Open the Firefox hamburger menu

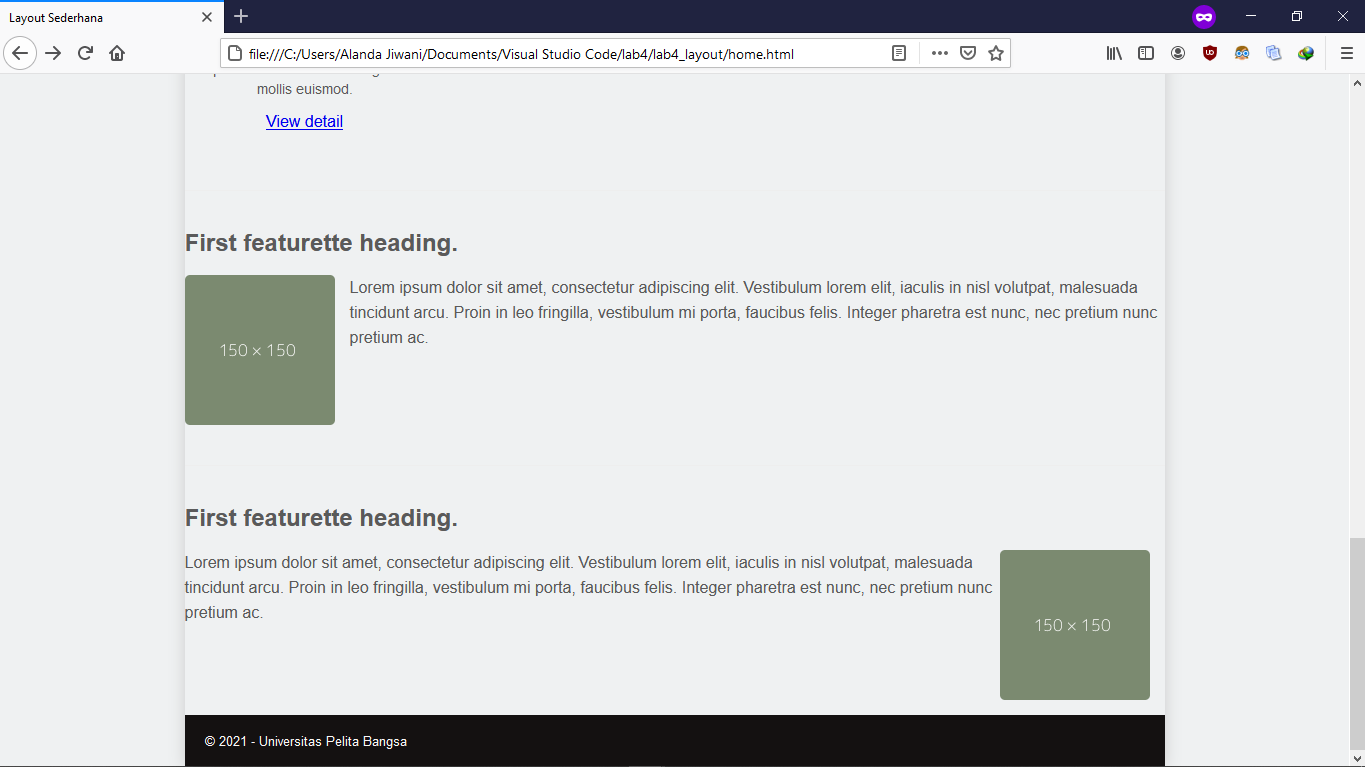tap(1347, 54)
